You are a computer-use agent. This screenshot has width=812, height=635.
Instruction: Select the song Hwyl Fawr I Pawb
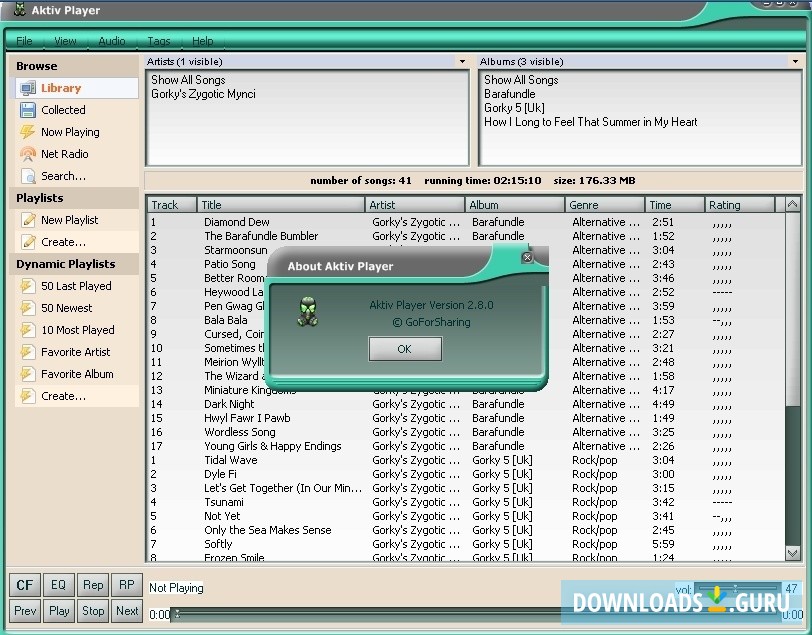point(247,418)
